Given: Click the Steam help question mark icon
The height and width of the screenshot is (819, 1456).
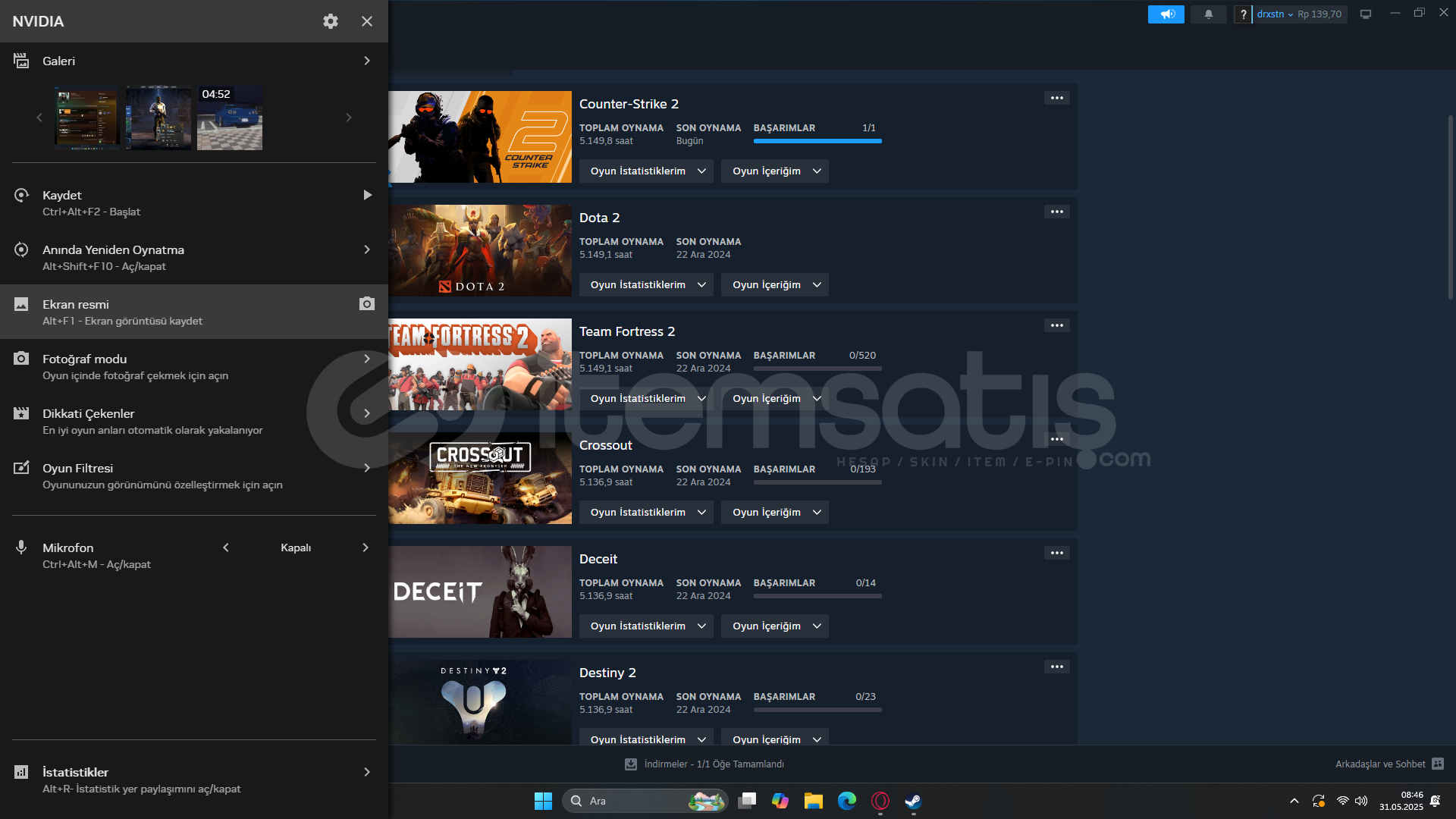Looking at the screenshot, I should [x=1243, y=14].
